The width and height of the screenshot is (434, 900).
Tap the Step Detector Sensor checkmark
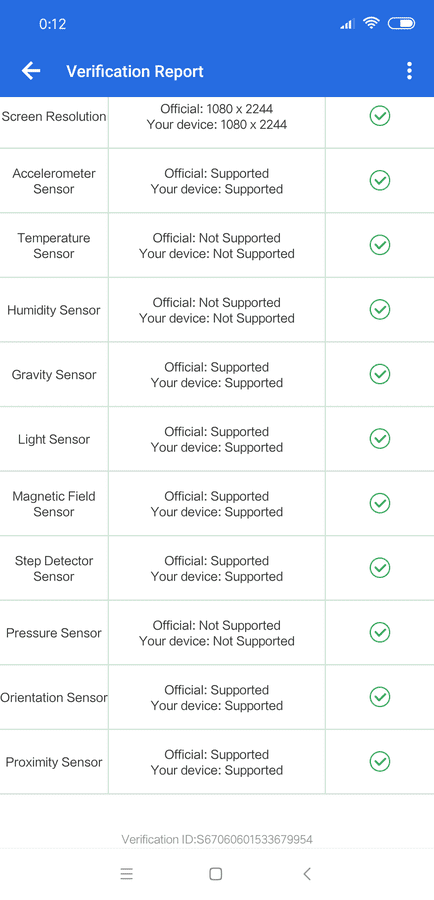pyautogui.click(x=379, y=568)
